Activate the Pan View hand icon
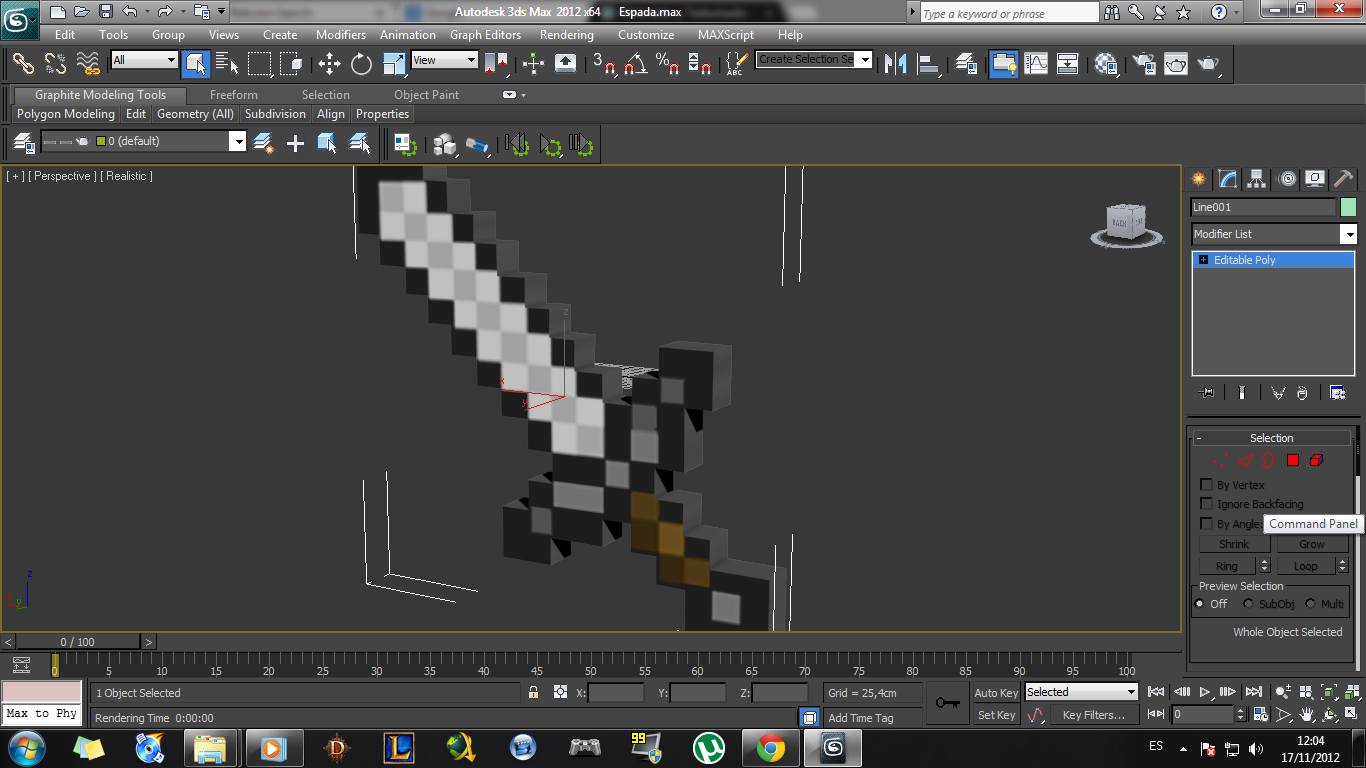 coord(1306,715)
